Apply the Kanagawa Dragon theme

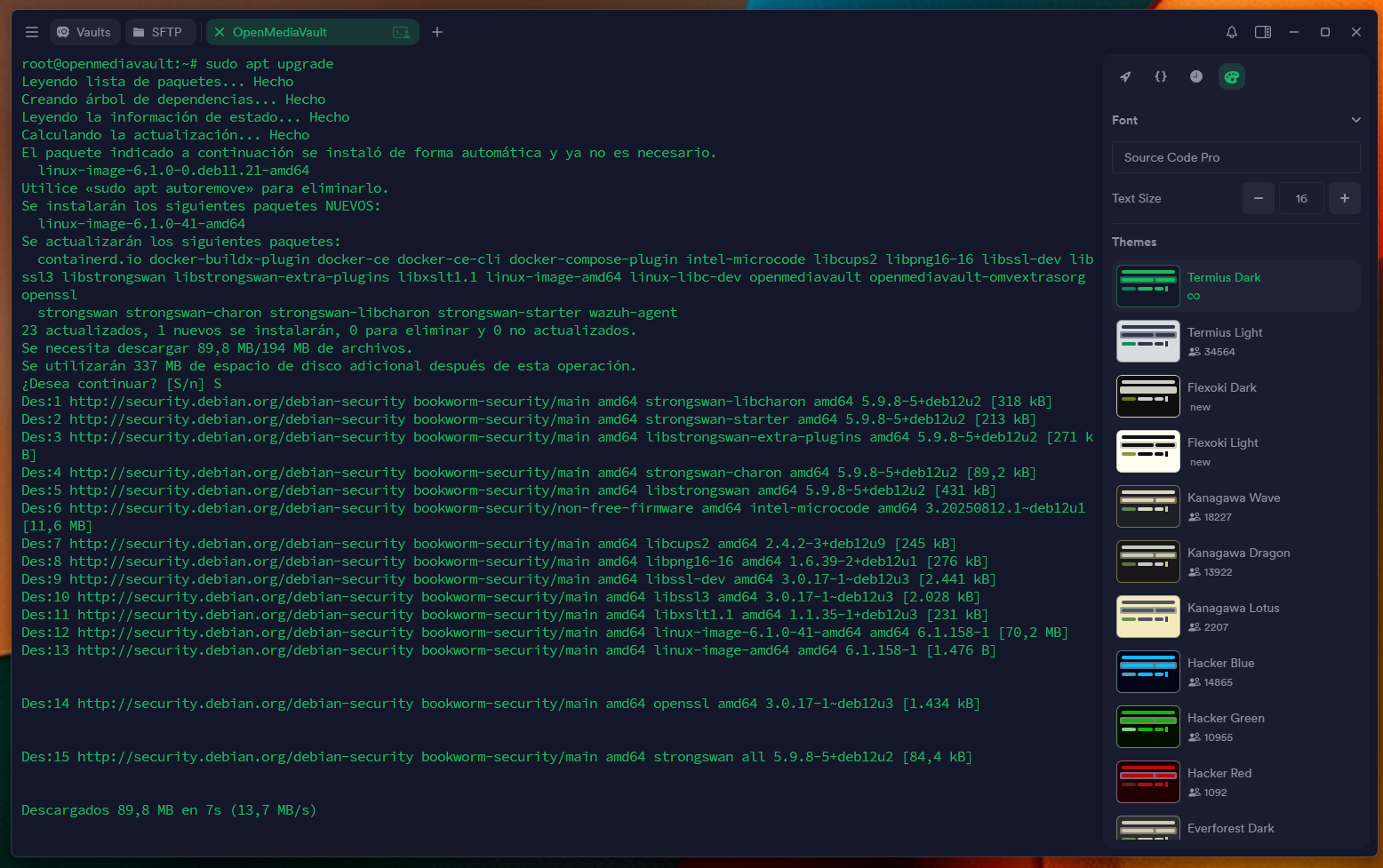point(1235,561)
